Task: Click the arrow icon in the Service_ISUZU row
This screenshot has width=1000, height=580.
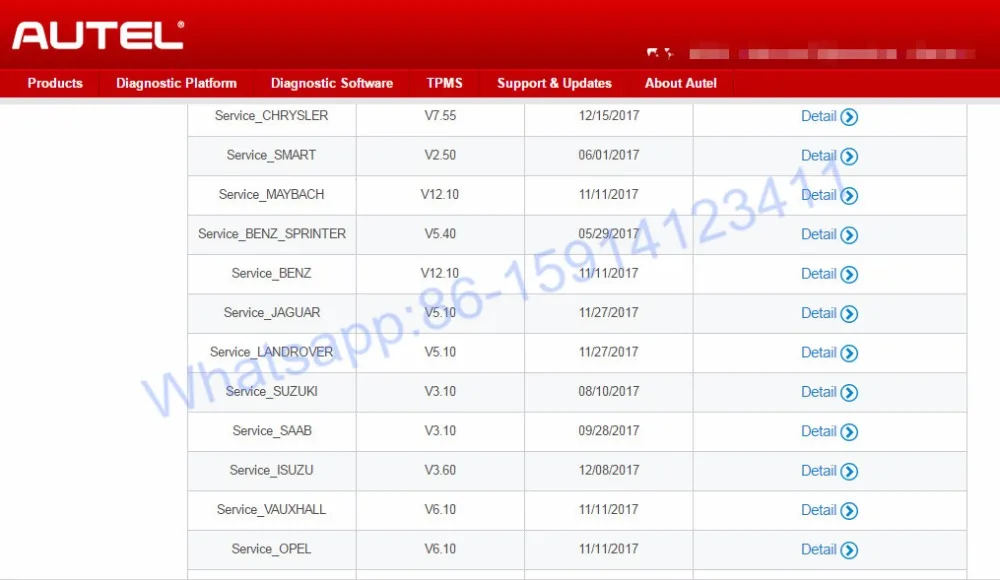Action: [849, 472]
